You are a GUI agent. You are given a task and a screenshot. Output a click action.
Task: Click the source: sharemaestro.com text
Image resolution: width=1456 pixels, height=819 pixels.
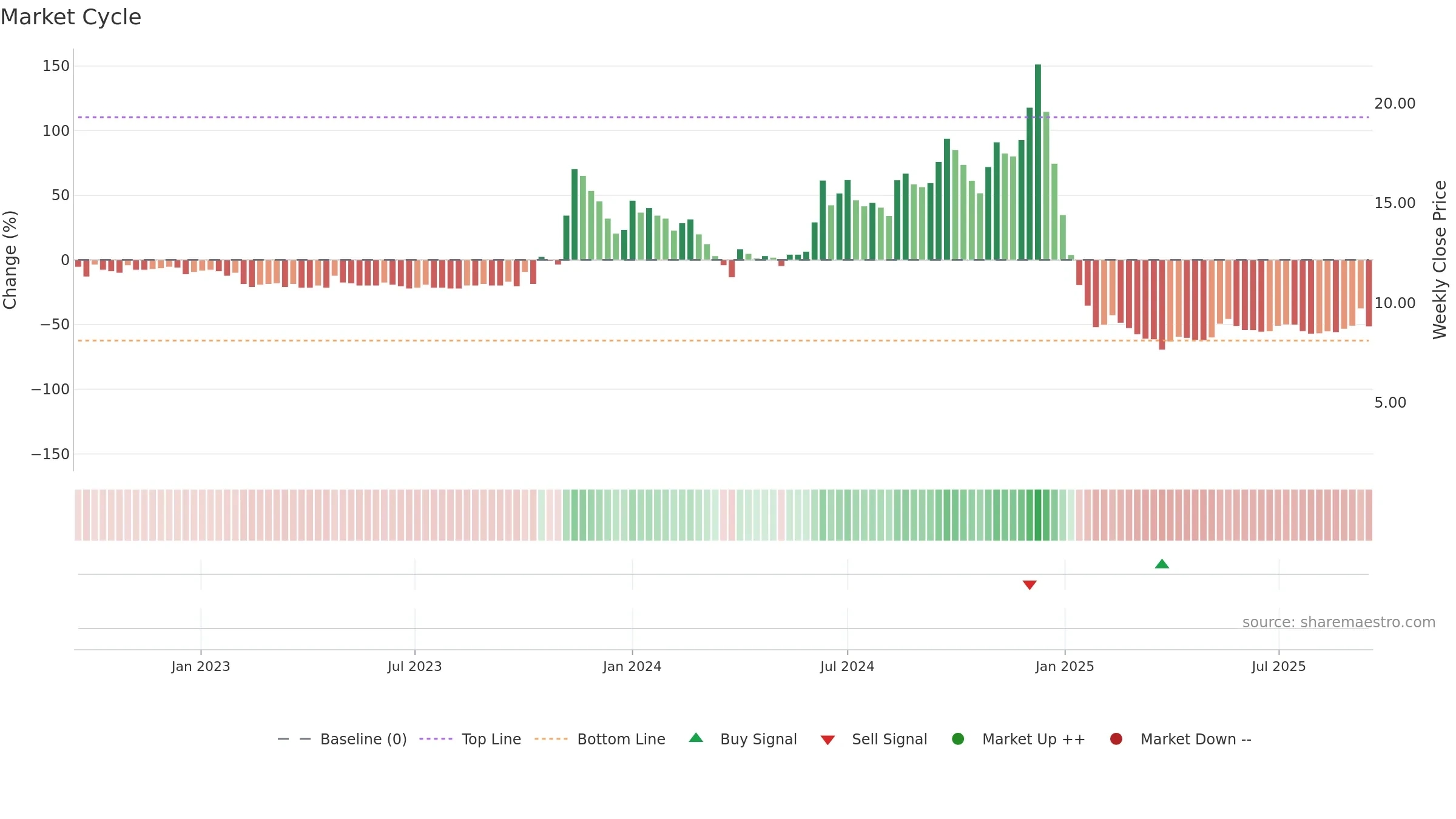[x=1339, y=622]
